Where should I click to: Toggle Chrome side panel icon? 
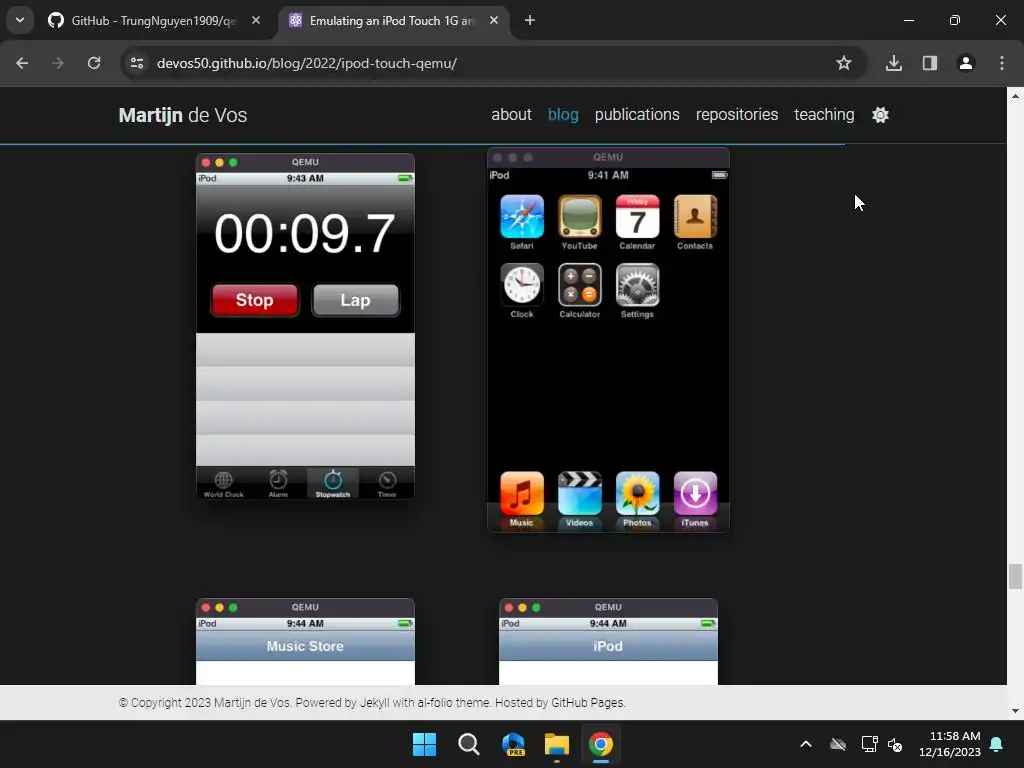(x=930, y=63)
